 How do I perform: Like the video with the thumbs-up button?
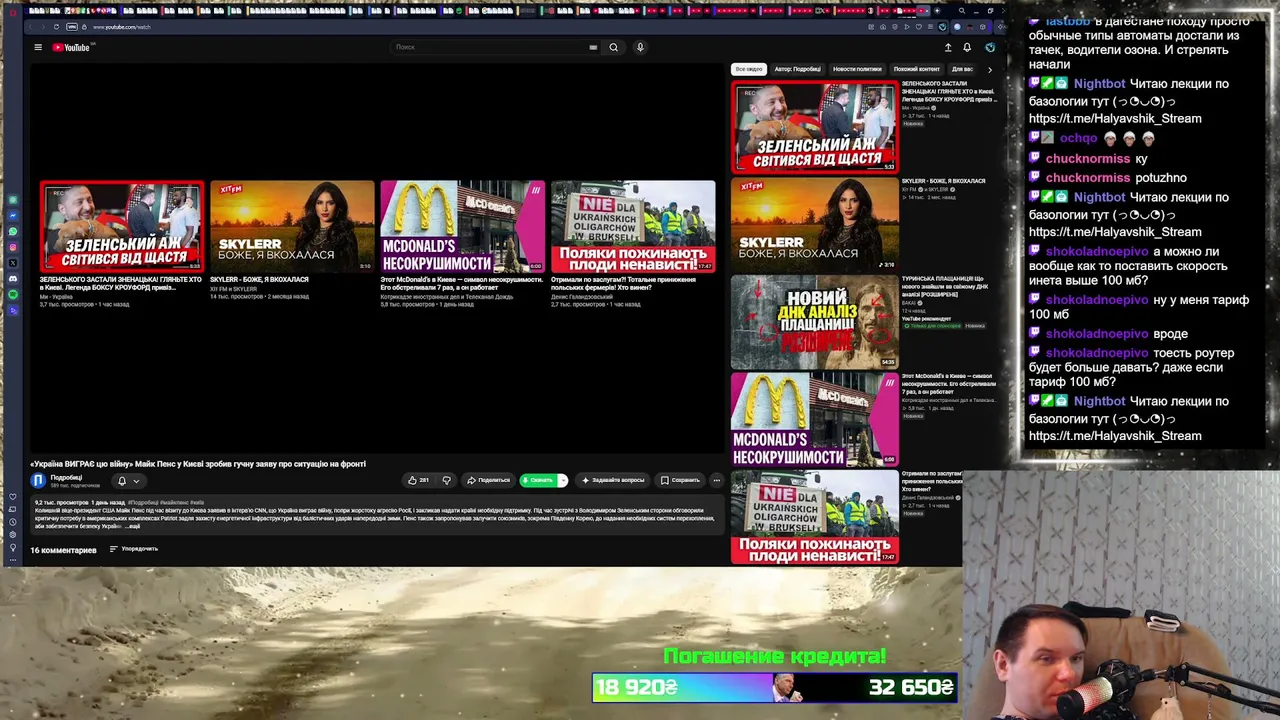(418, 480)
